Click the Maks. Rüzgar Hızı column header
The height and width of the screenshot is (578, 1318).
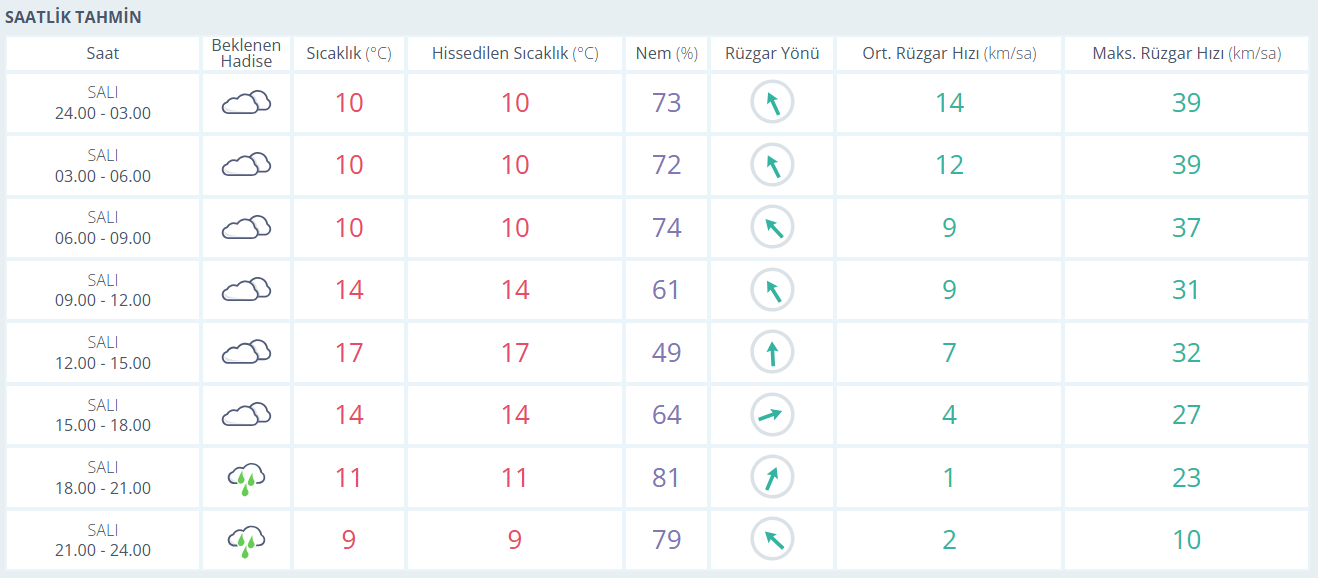click(x=1186, y=54)
